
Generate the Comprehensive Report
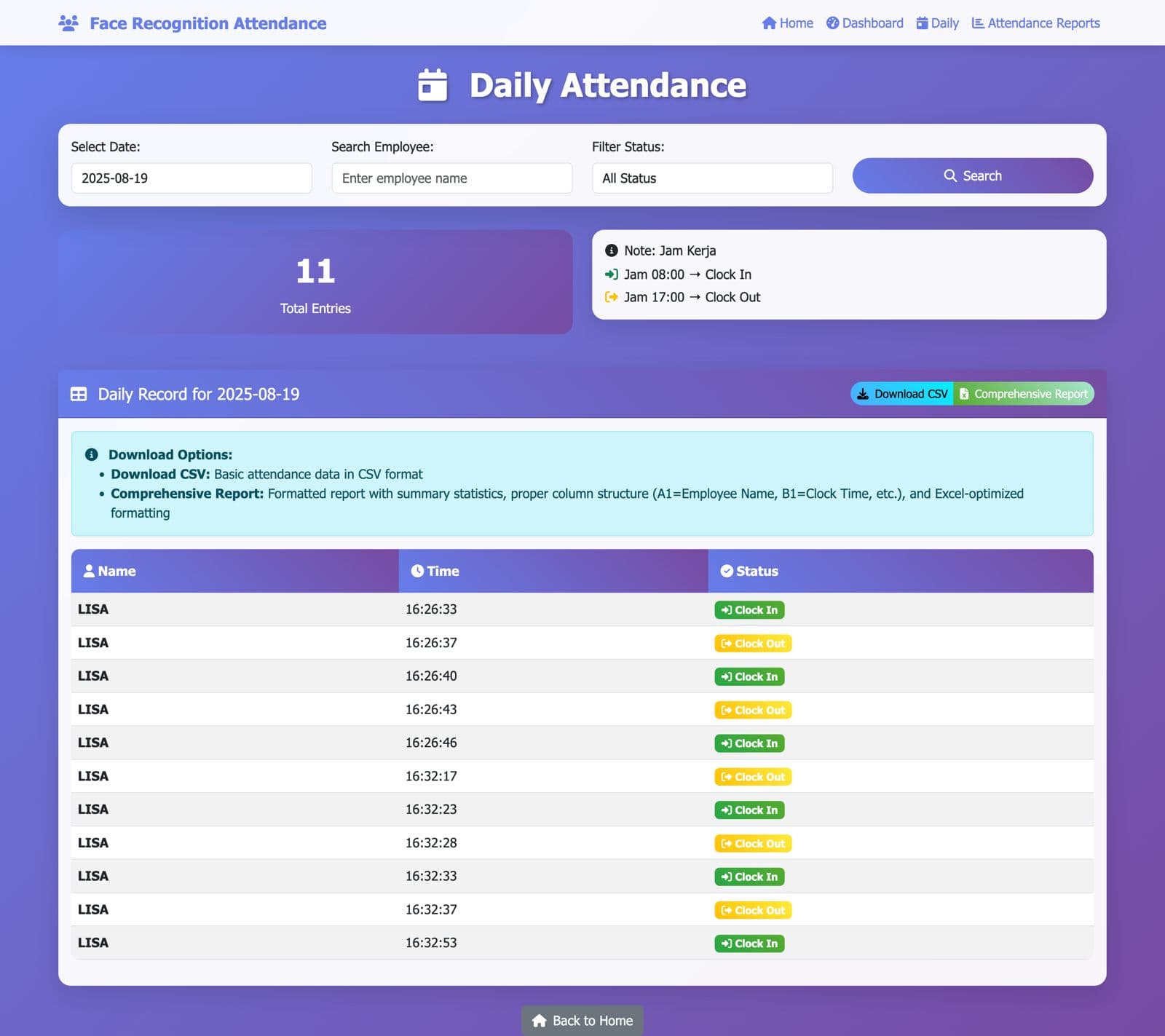[1024, 394]
